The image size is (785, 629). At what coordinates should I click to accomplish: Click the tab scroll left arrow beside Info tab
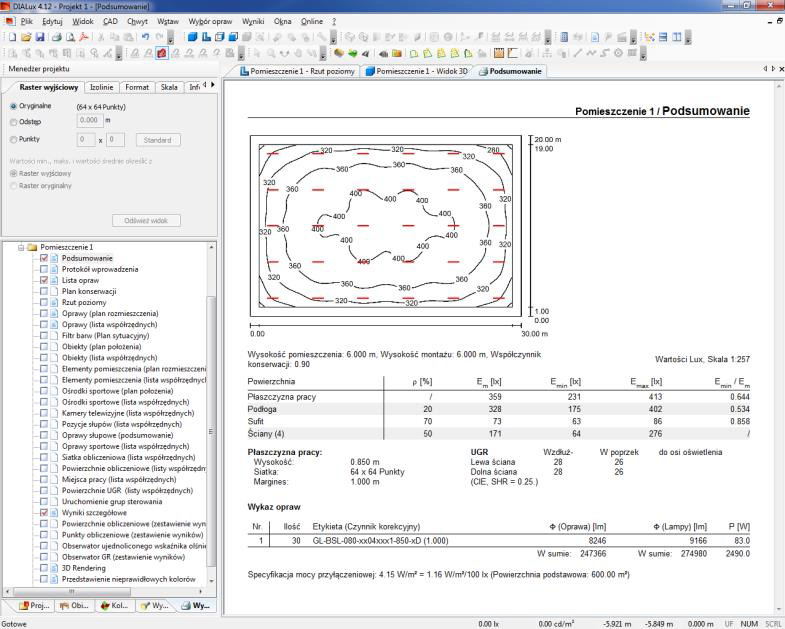click(x=205, y=85)
